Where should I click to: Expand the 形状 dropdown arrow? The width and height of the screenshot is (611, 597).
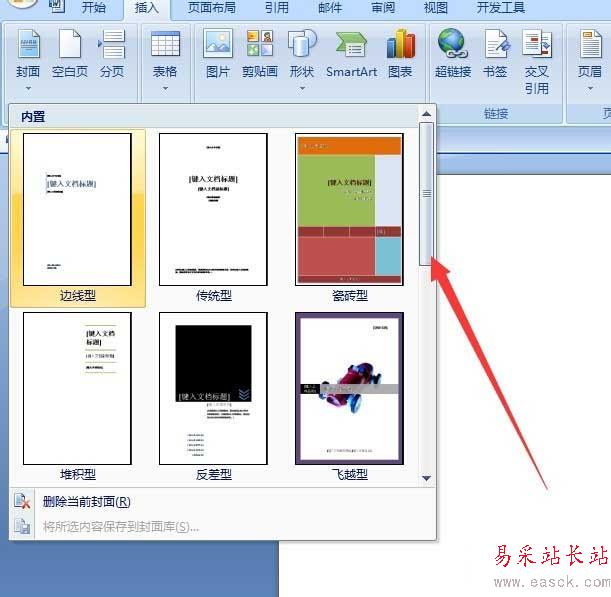pos(302,88)
